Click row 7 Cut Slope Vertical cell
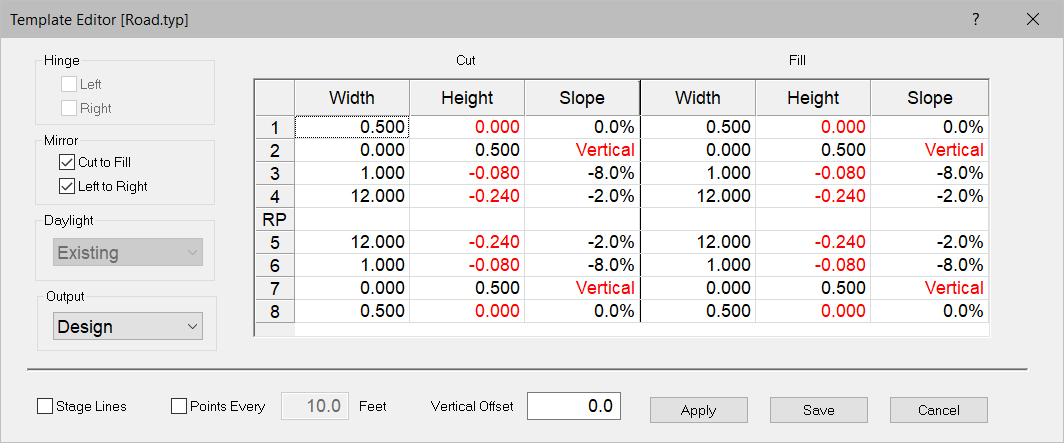Screen dimensions: 1064x443 coord(582,288)
